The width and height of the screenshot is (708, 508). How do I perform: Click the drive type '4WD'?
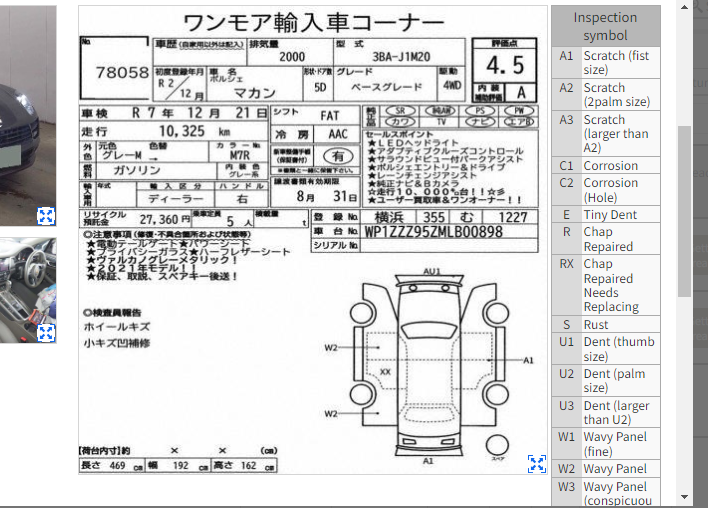coord(452,85)
